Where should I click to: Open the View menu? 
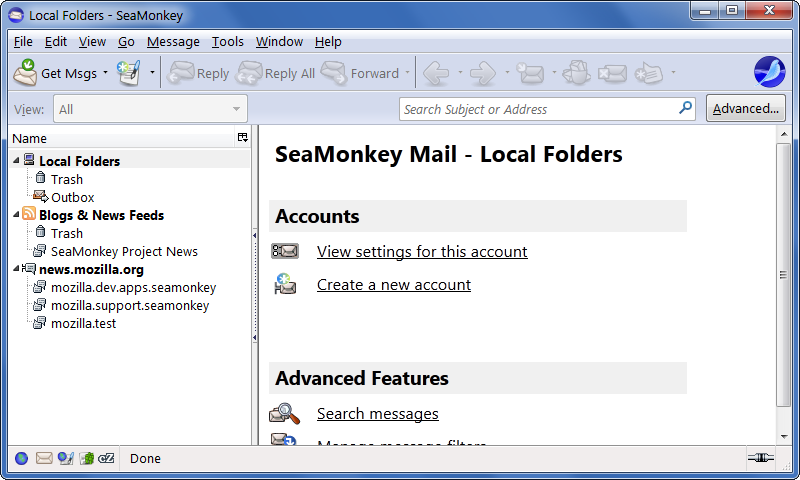(92, 42)
